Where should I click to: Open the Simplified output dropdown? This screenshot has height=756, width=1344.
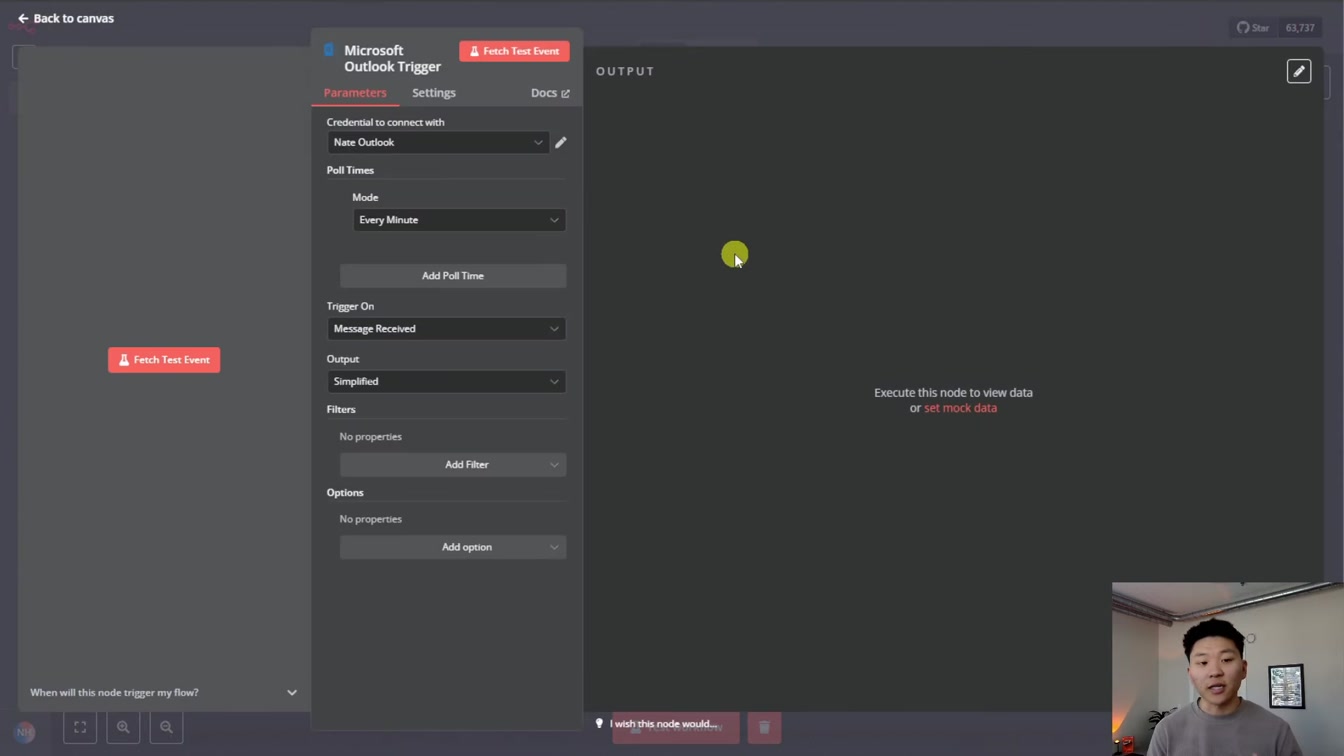point(446,382)
